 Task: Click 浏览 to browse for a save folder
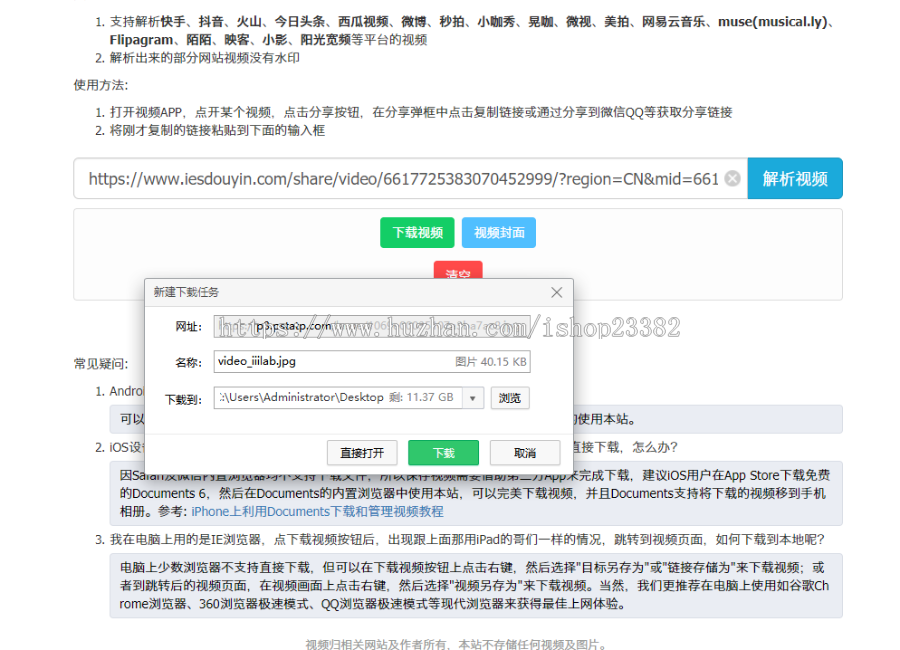pos(510,397)
